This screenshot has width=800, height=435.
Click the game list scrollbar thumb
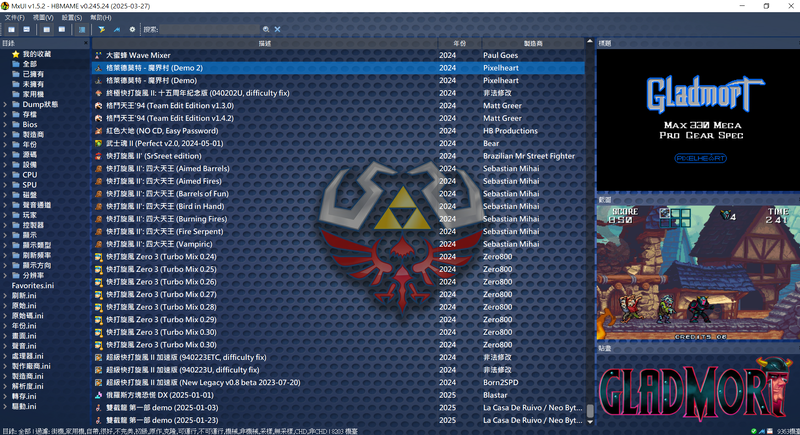tap(590, 411)
